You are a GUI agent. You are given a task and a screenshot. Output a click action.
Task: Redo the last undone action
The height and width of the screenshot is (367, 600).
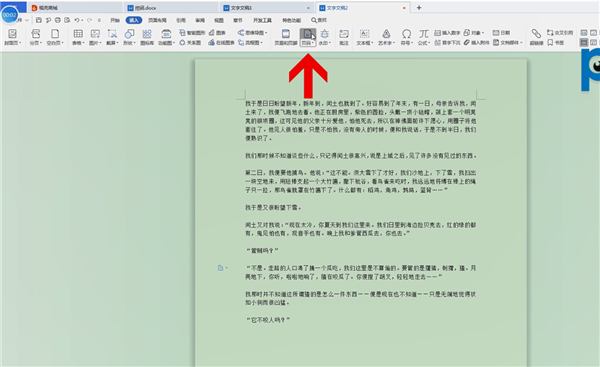click(x=89, y=20)
